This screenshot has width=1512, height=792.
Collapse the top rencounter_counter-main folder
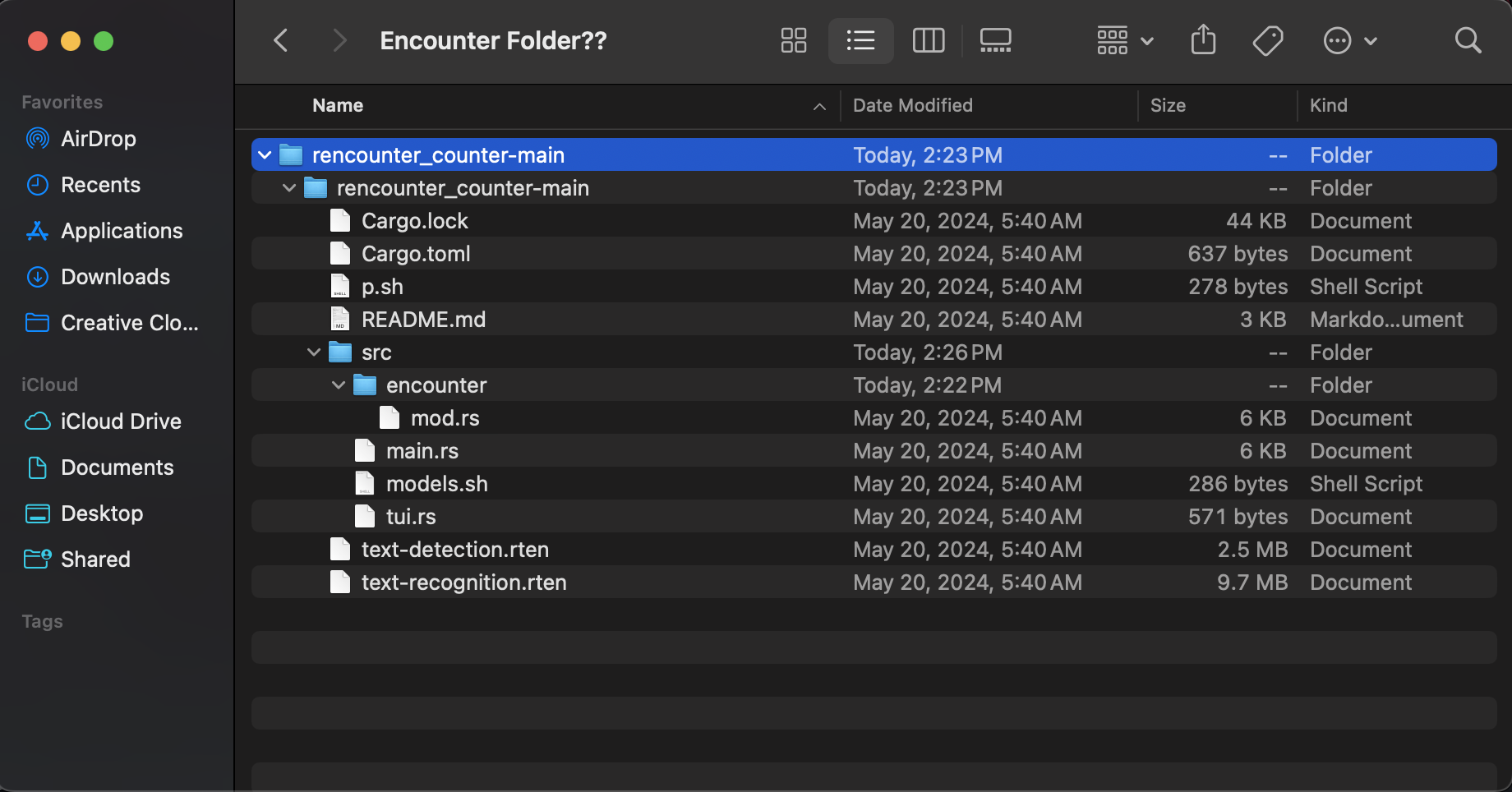265,154
